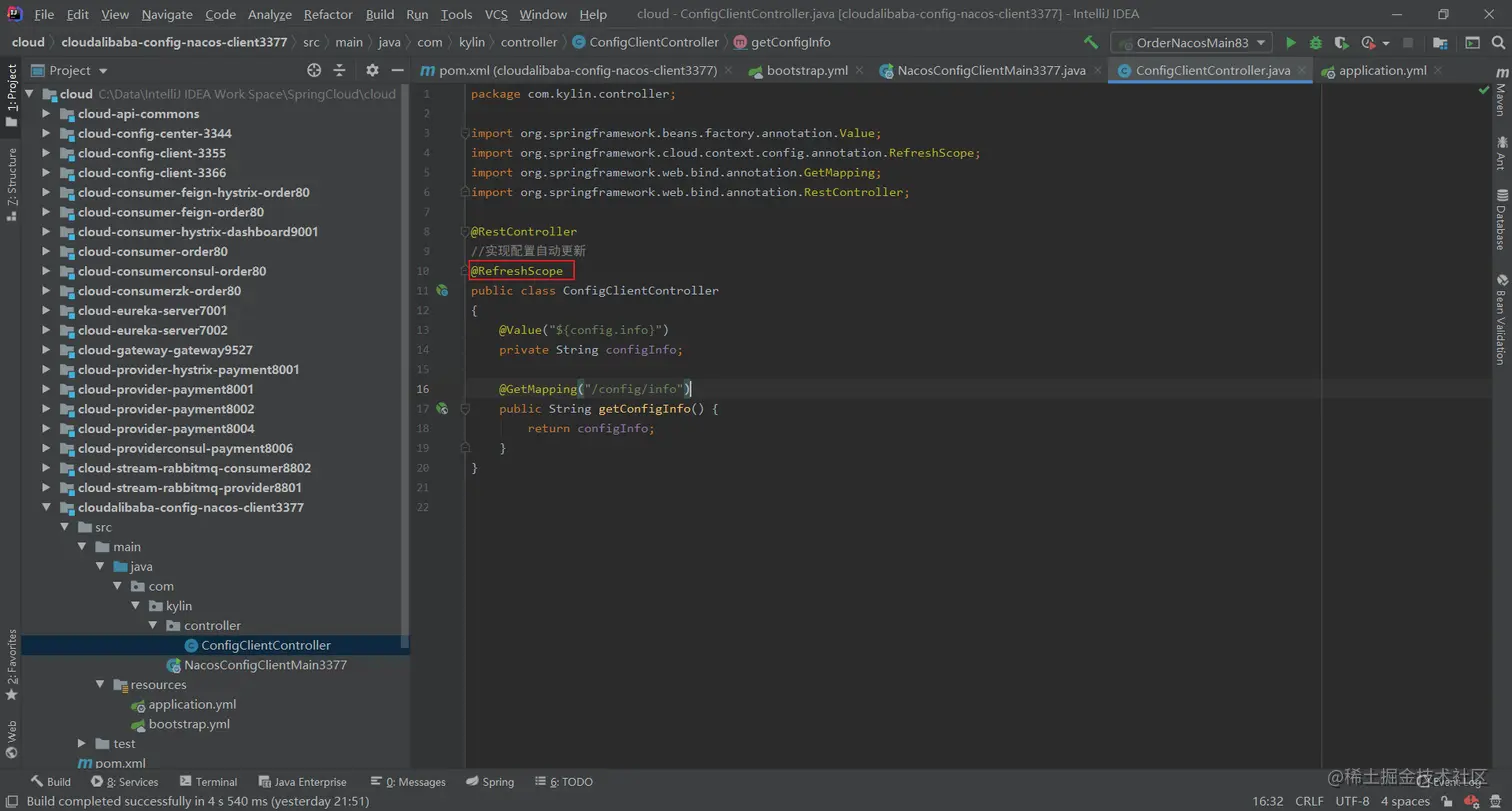Image resolution: width=1512 pixels, height=811 pixels.
Task: Open the Database side tool window
Action: pos(1500,219)
